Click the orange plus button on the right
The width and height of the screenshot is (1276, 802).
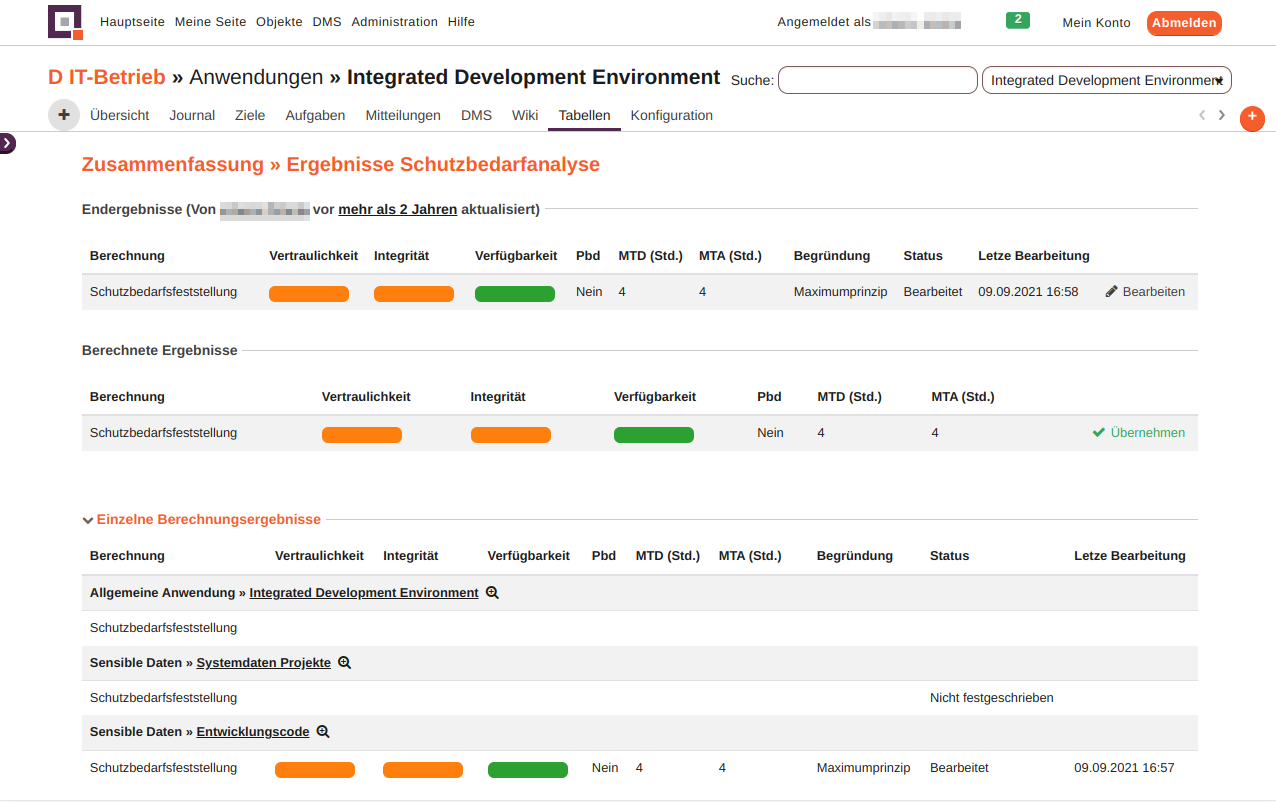(x=1252, y=118)
